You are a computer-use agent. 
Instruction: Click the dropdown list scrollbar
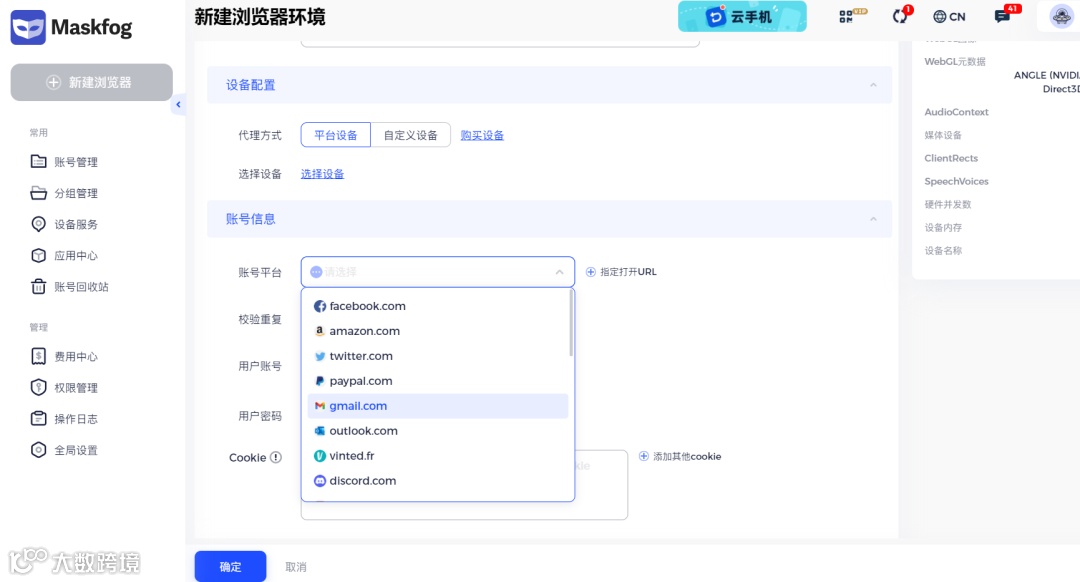coord(571,323)
